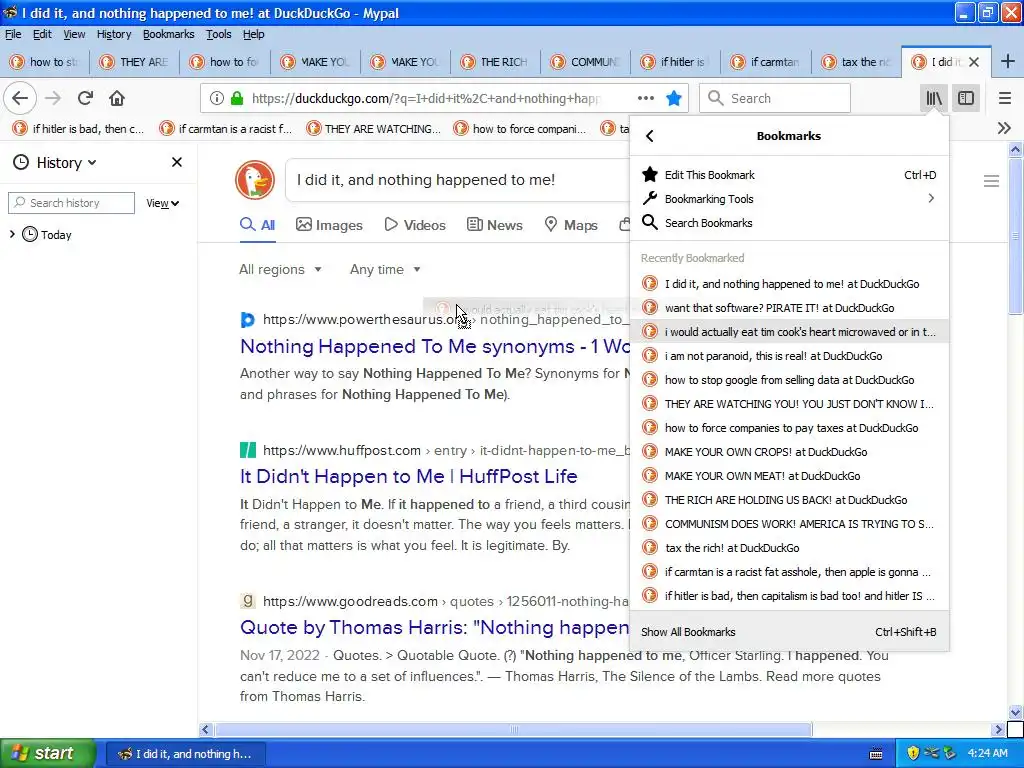Go back in the Bookmarks panel via chevron

[x=649, y=136]
